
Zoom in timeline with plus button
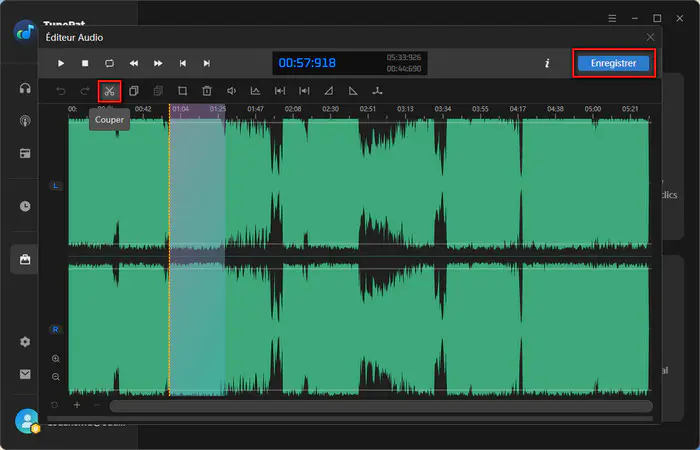point(77,405)
